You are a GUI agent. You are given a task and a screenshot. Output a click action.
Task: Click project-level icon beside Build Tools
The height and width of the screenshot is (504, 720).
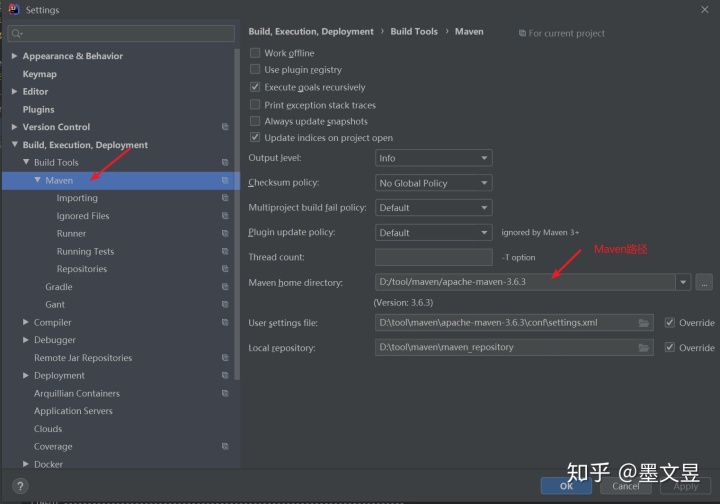click(225, 162)
